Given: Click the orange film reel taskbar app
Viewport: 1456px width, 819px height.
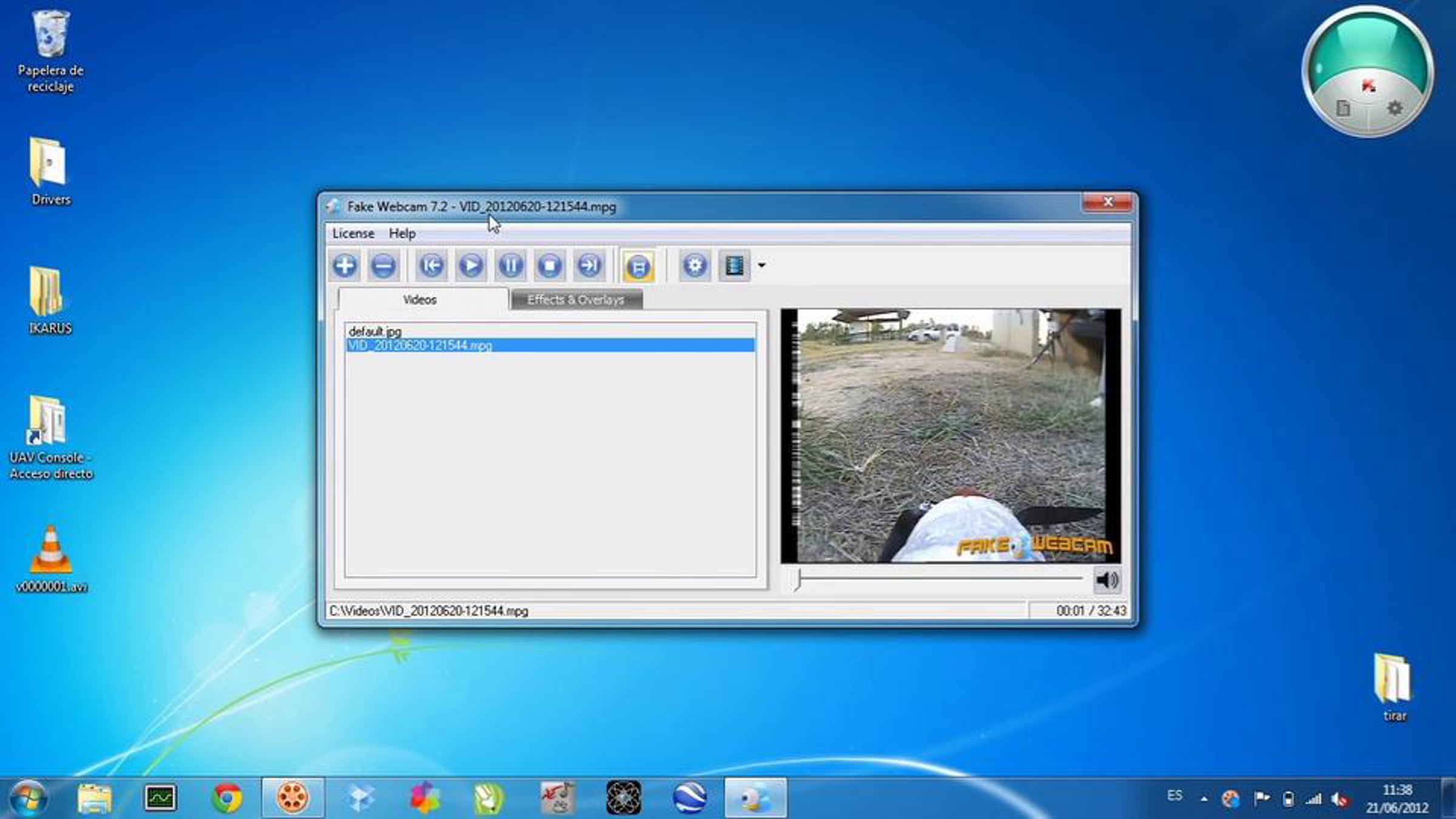Looking at the screenshot, I should 293,798.
